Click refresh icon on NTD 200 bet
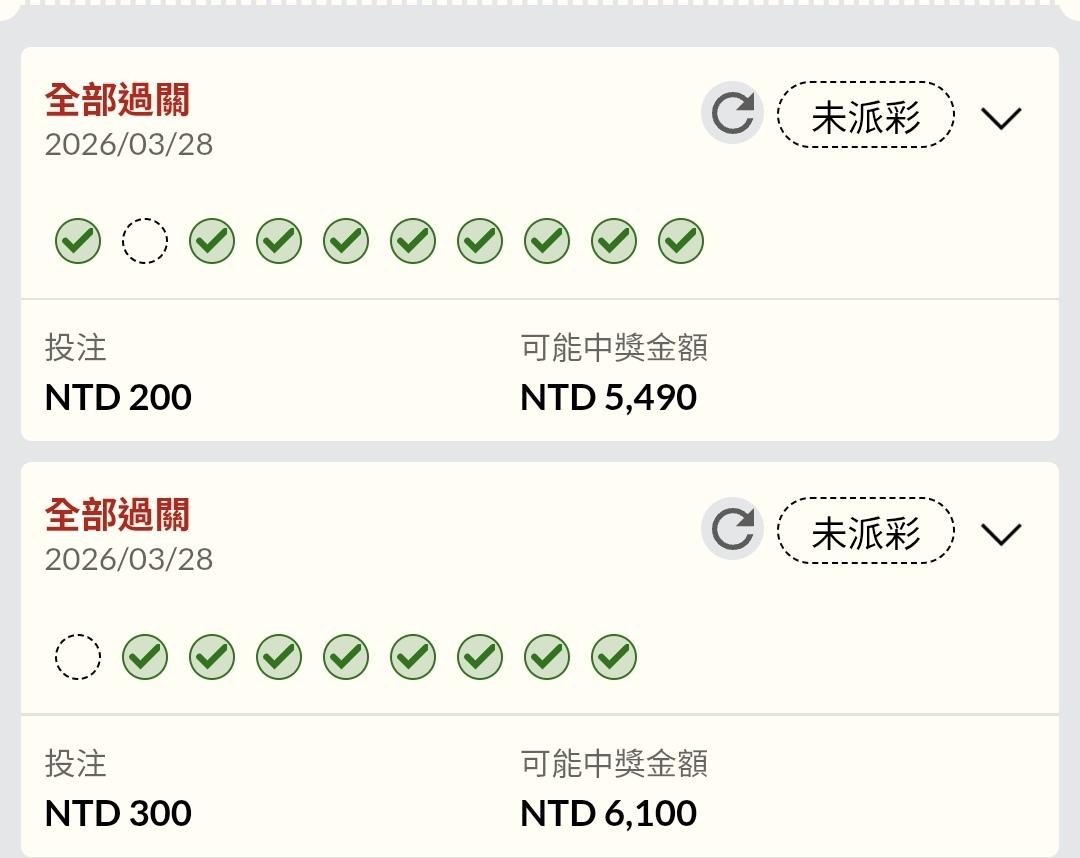 [x=732, y=114]
